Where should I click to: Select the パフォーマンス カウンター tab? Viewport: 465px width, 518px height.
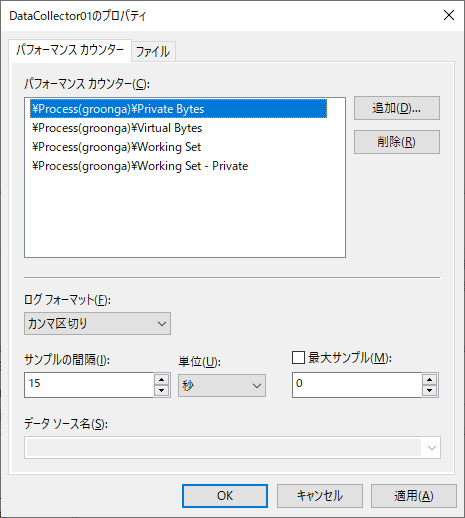[70, 51]
